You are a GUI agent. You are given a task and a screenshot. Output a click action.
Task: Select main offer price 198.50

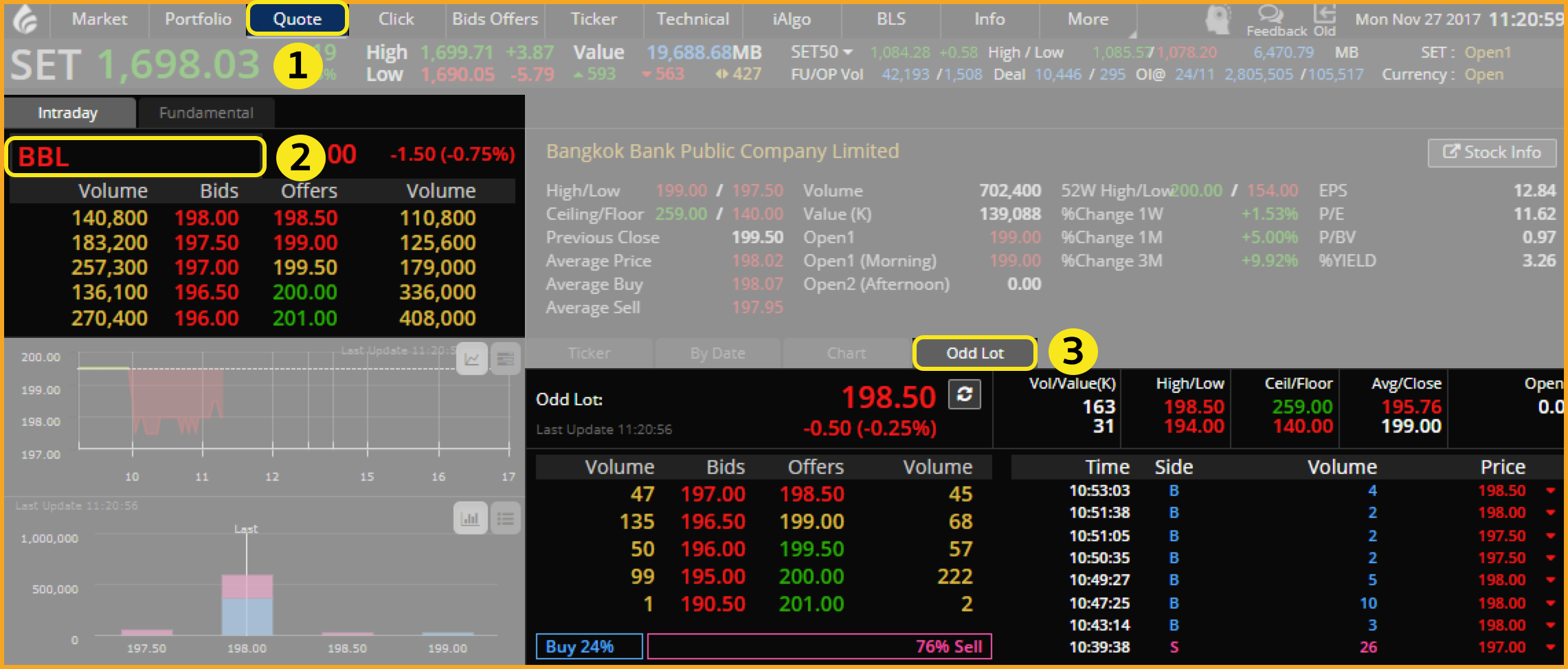[x=305, y=218]
